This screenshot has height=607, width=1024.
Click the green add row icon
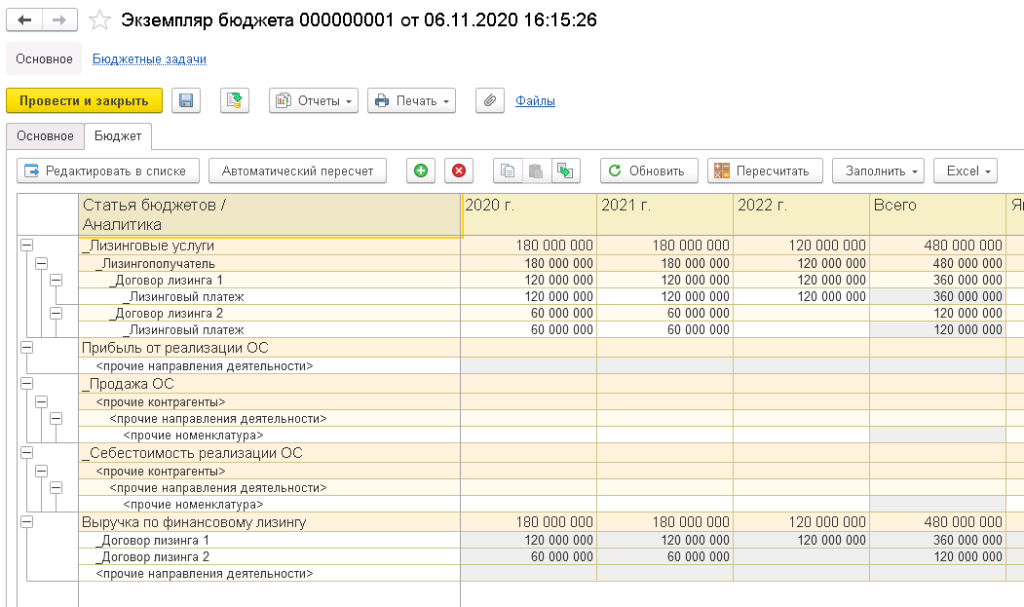click(x=420, y=171)
